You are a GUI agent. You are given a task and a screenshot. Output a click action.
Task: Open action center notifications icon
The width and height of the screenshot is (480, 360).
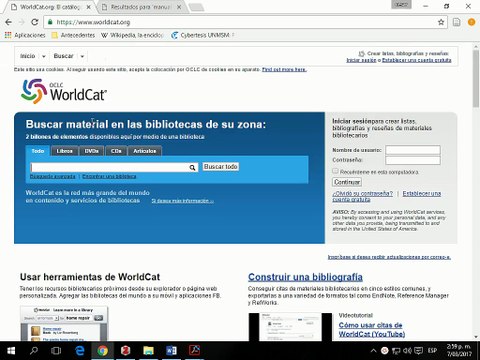point(418,351)
